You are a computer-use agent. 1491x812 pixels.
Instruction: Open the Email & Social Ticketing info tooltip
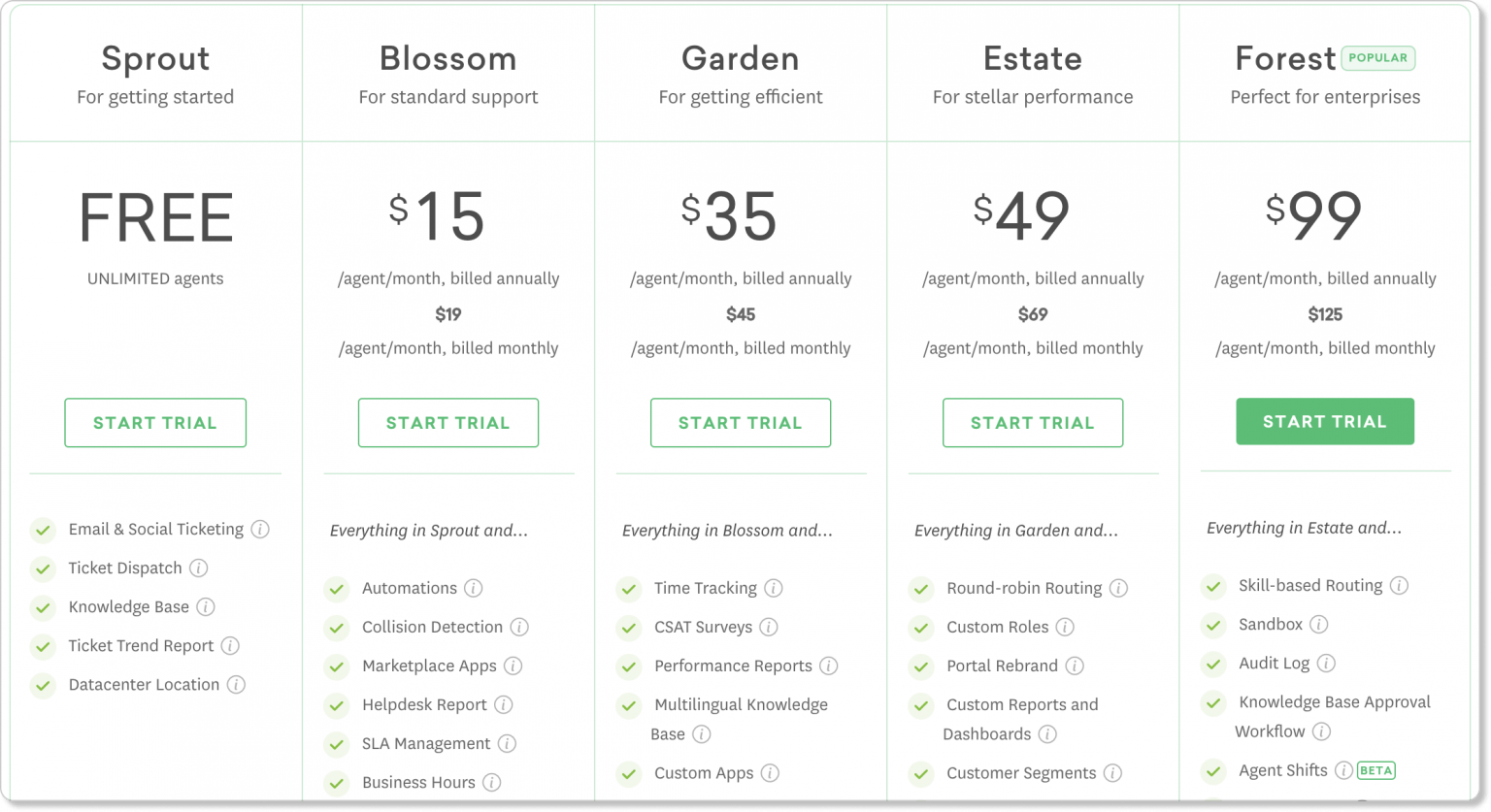pos(260,530)
